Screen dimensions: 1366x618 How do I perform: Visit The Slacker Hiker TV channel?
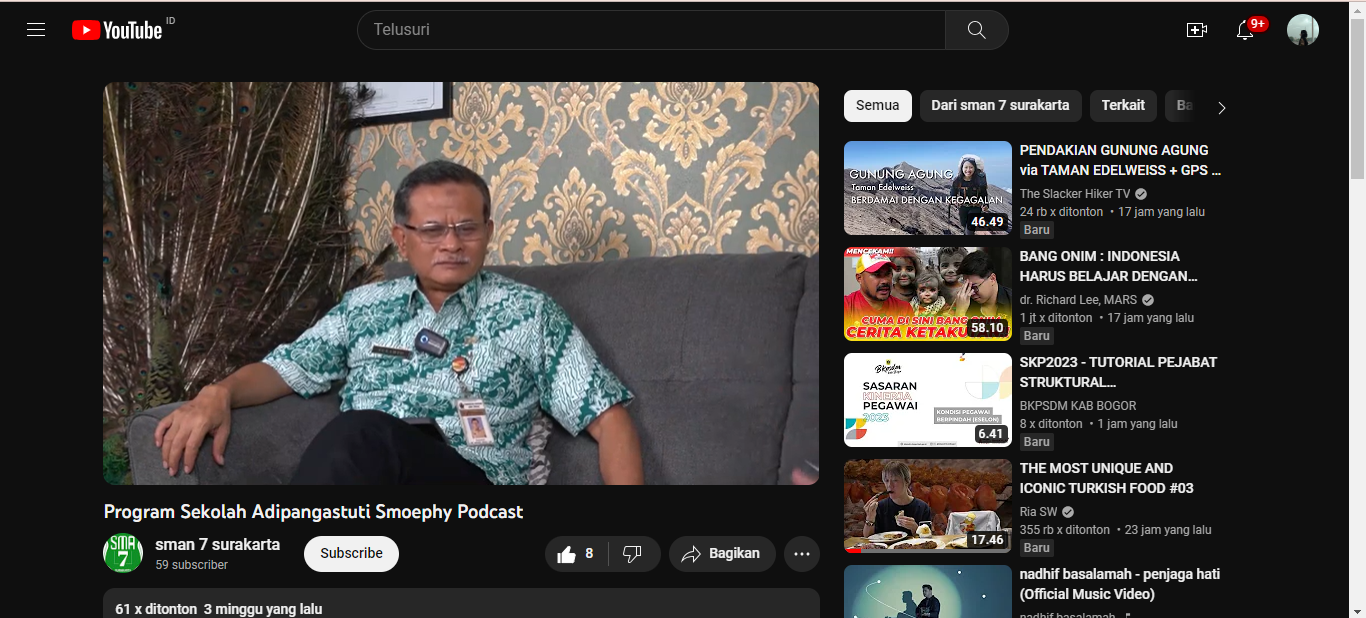[1075, 194]
